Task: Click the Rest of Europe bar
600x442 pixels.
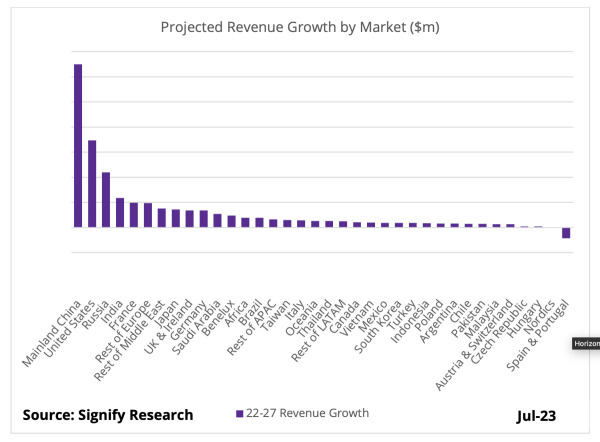Action: click(x=148, y=215)
